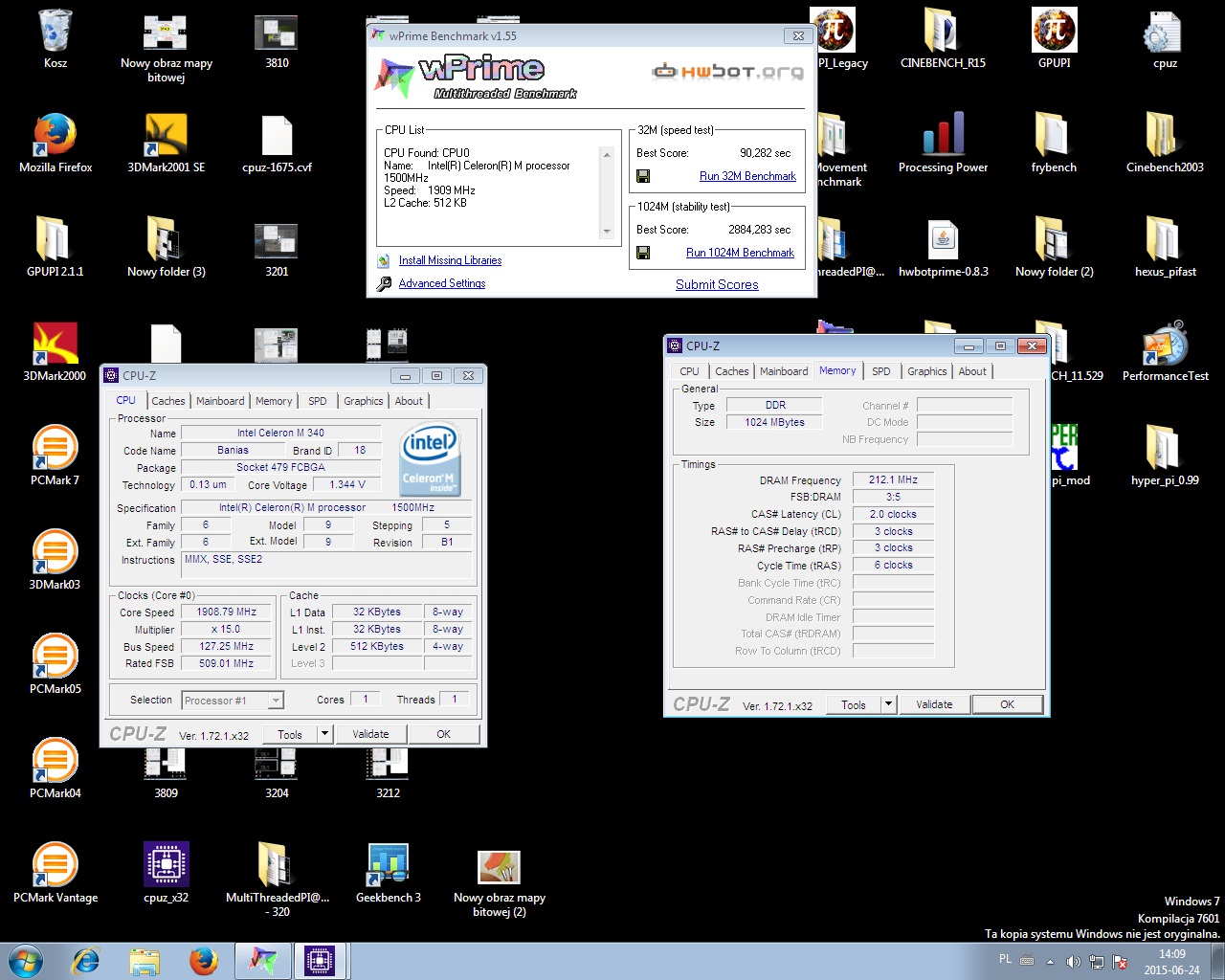Switch to CPU tab in right CPU-Z
This screenshot has width=1225, height=980.
click(689, 371)
